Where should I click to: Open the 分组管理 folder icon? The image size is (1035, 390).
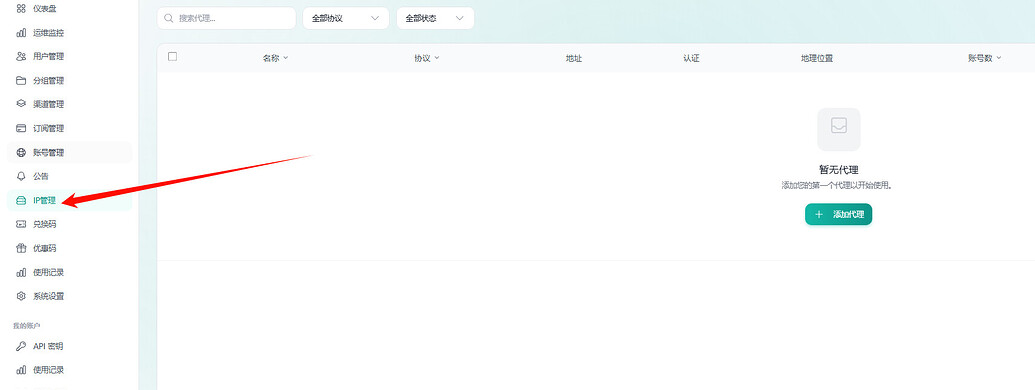(21, 81)
